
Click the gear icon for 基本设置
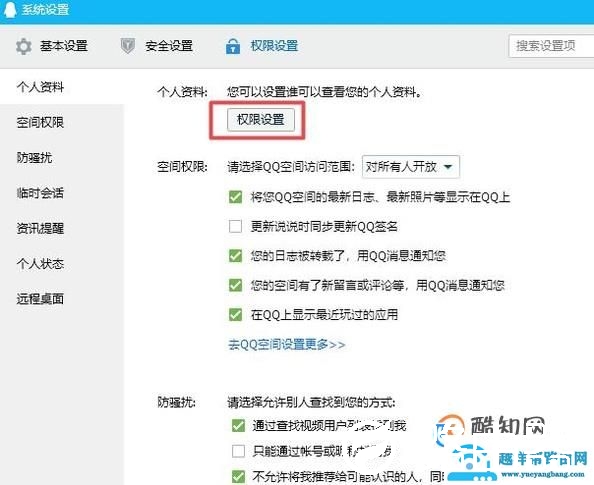coord(24,46)
